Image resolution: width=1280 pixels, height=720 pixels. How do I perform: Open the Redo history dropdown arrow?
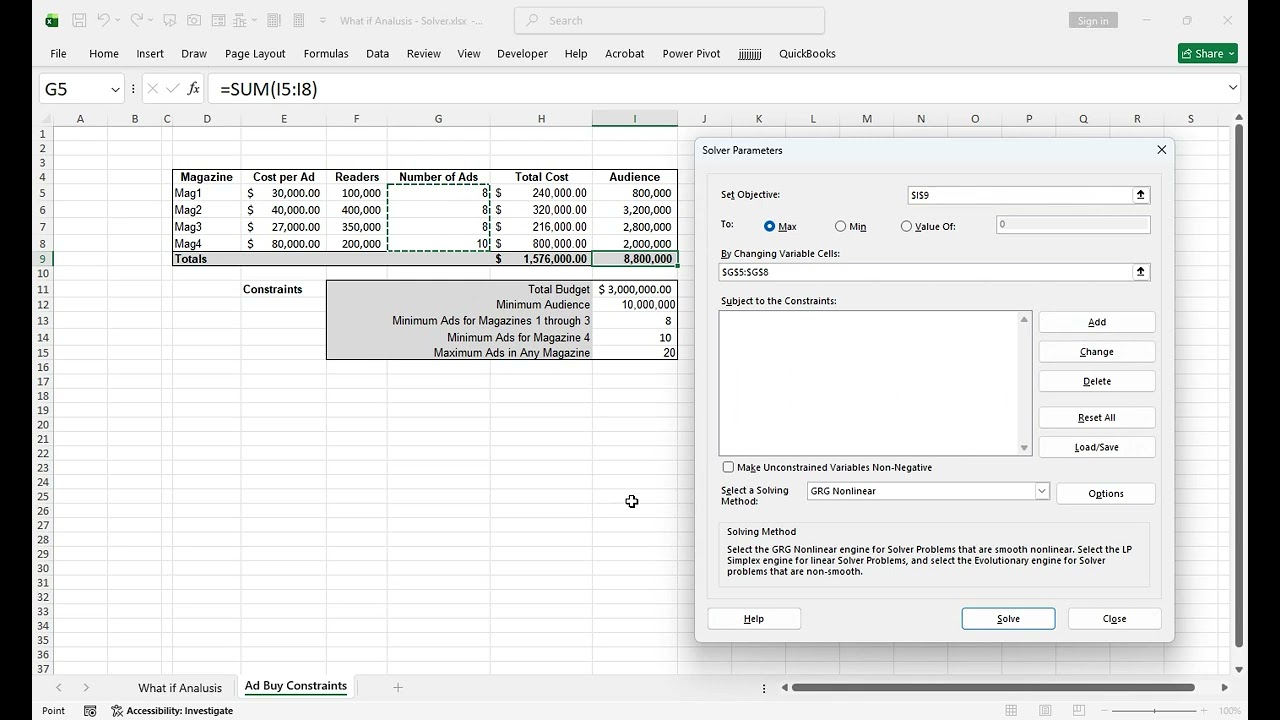pos(151,20)
